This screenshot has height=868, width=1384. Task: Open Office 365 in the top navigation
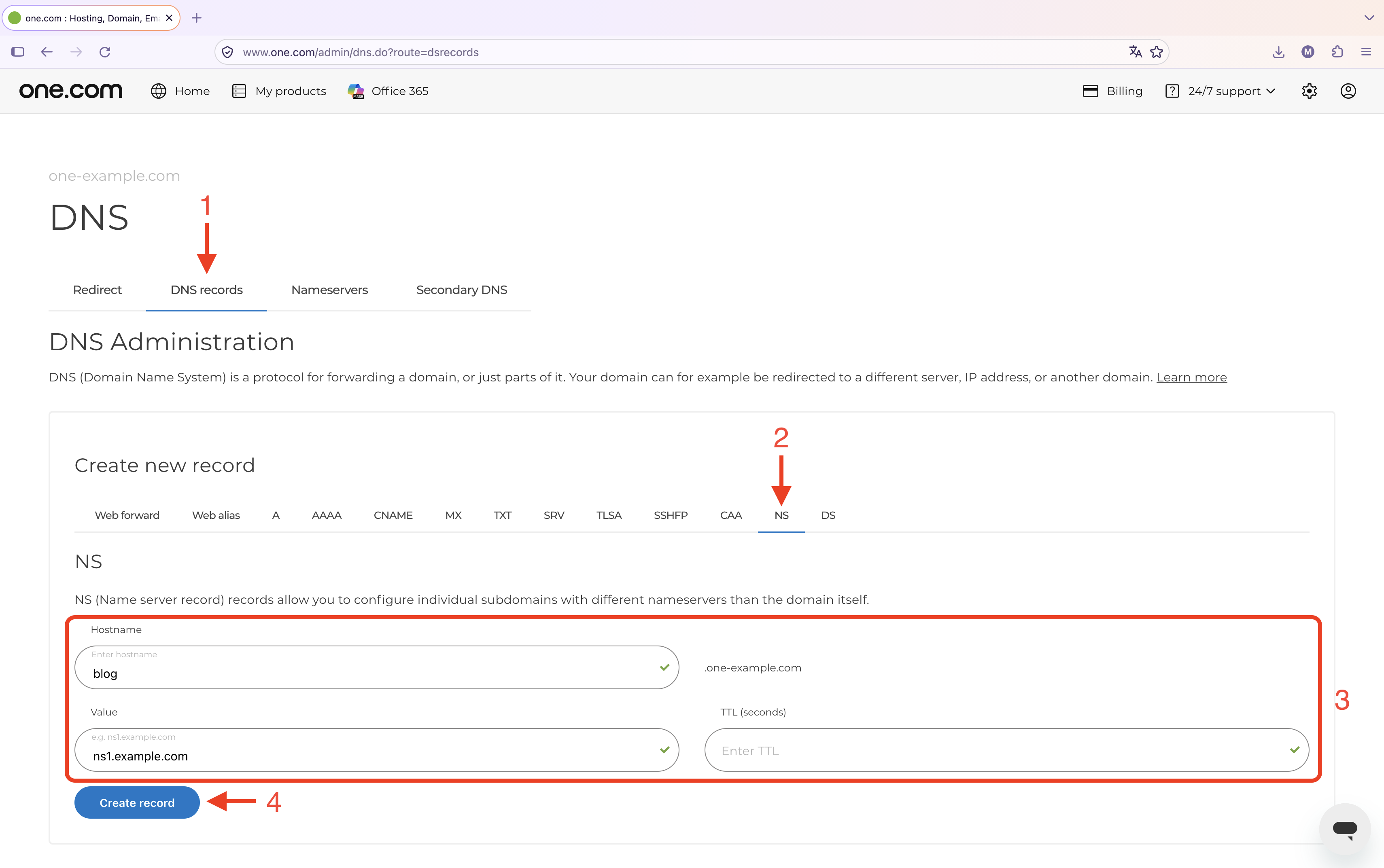pyautogui.click(x=388, y=91)
